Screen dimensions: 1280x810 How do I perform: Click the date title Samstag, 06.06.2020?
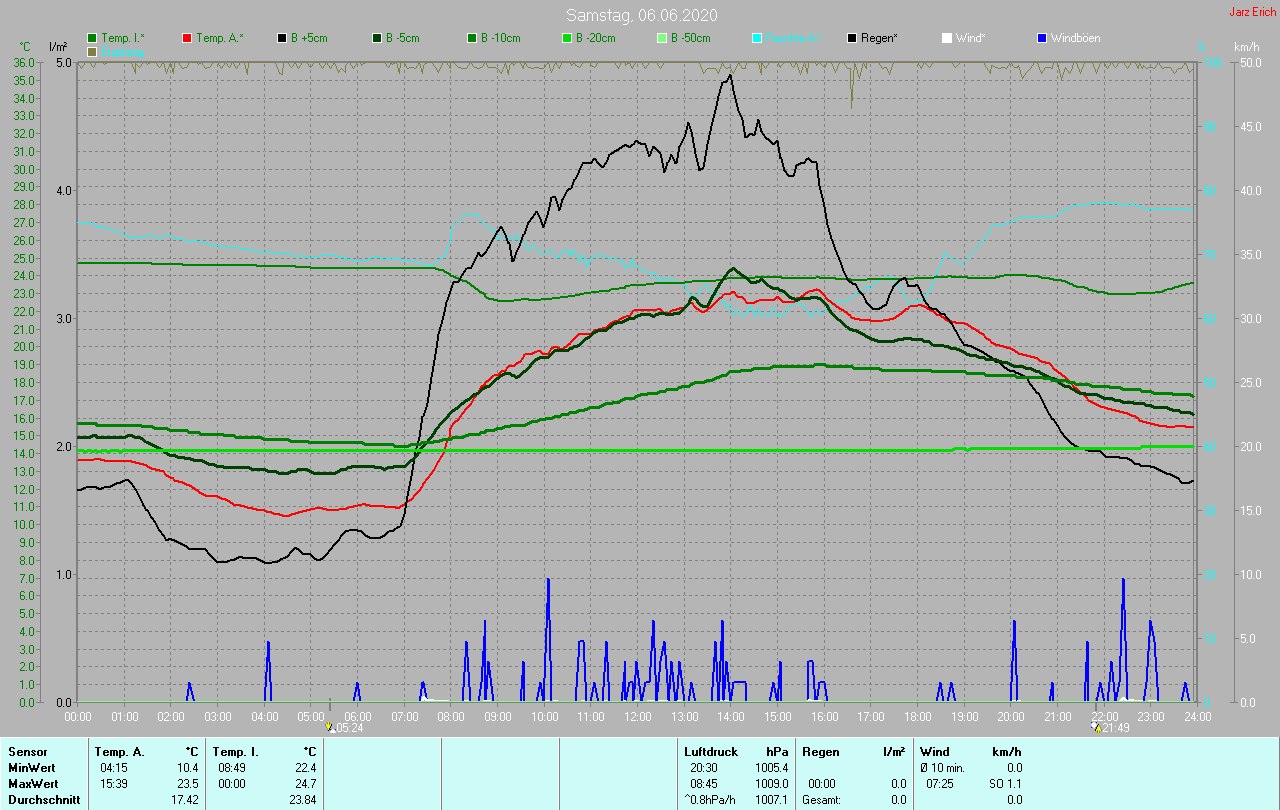(641, 15)
